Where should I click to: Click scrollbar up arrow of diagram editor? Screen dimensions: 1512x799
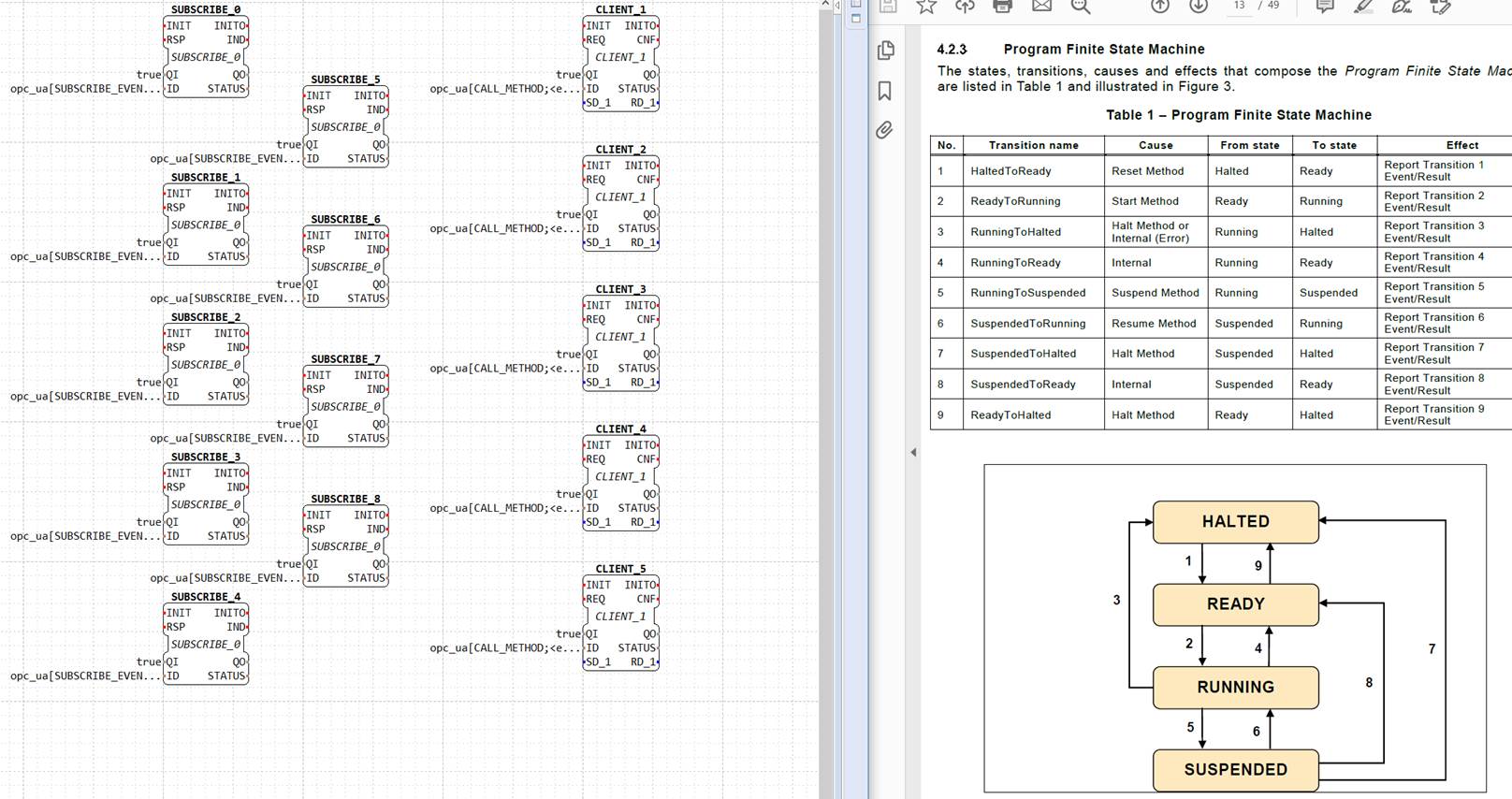824,5
